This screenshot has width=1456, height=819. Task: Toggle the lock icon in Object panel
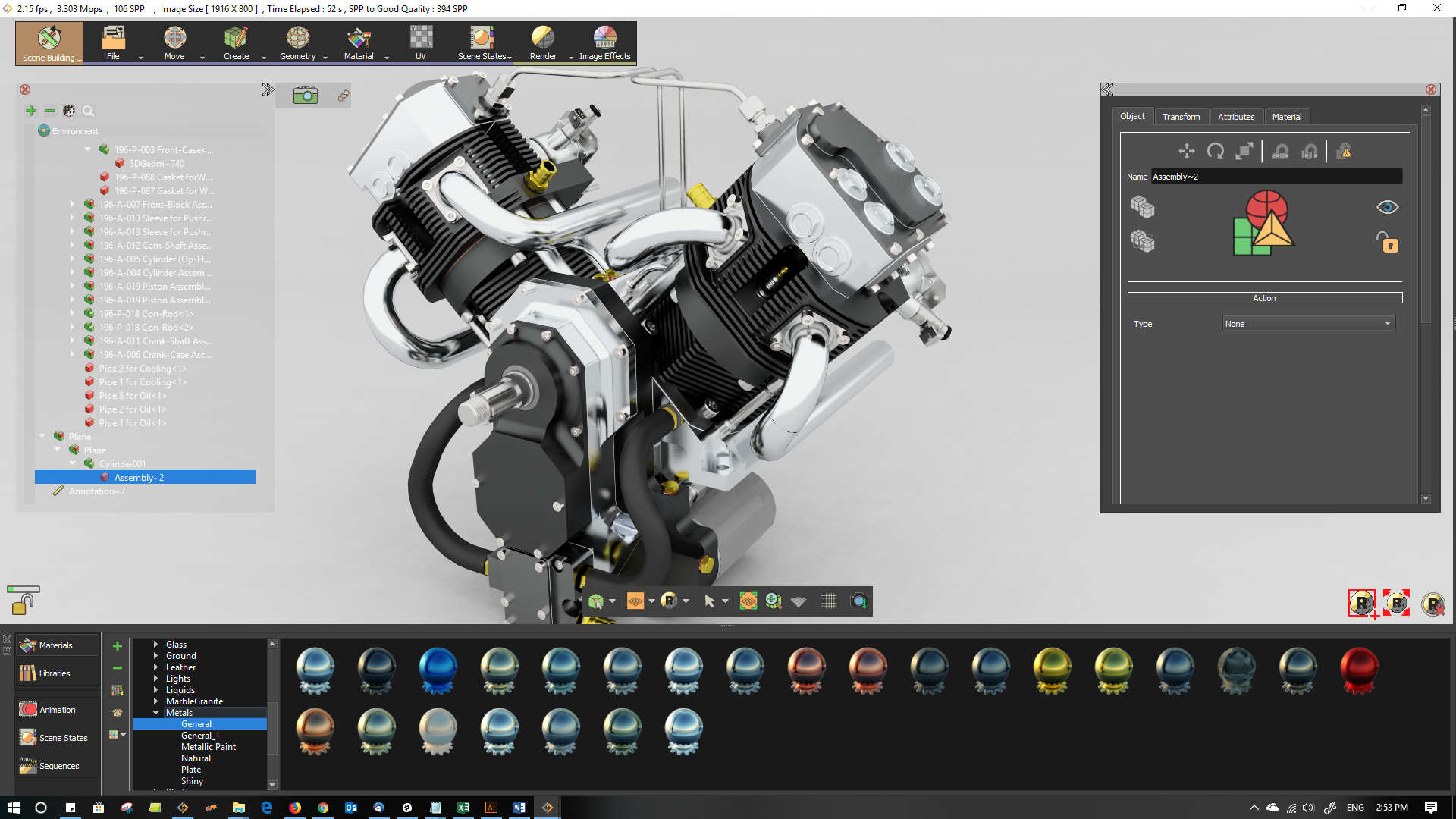tap(1387, 243)
